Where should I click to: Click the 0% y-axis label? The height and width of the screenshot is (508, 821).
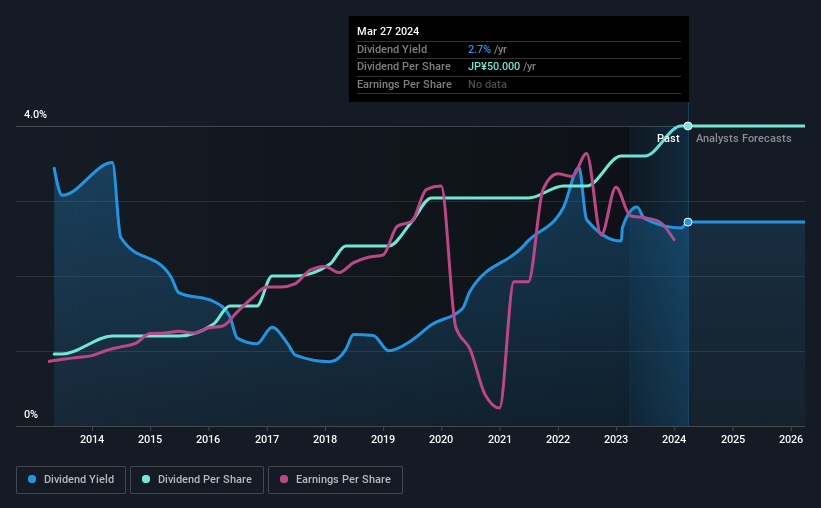coord(31,414)
